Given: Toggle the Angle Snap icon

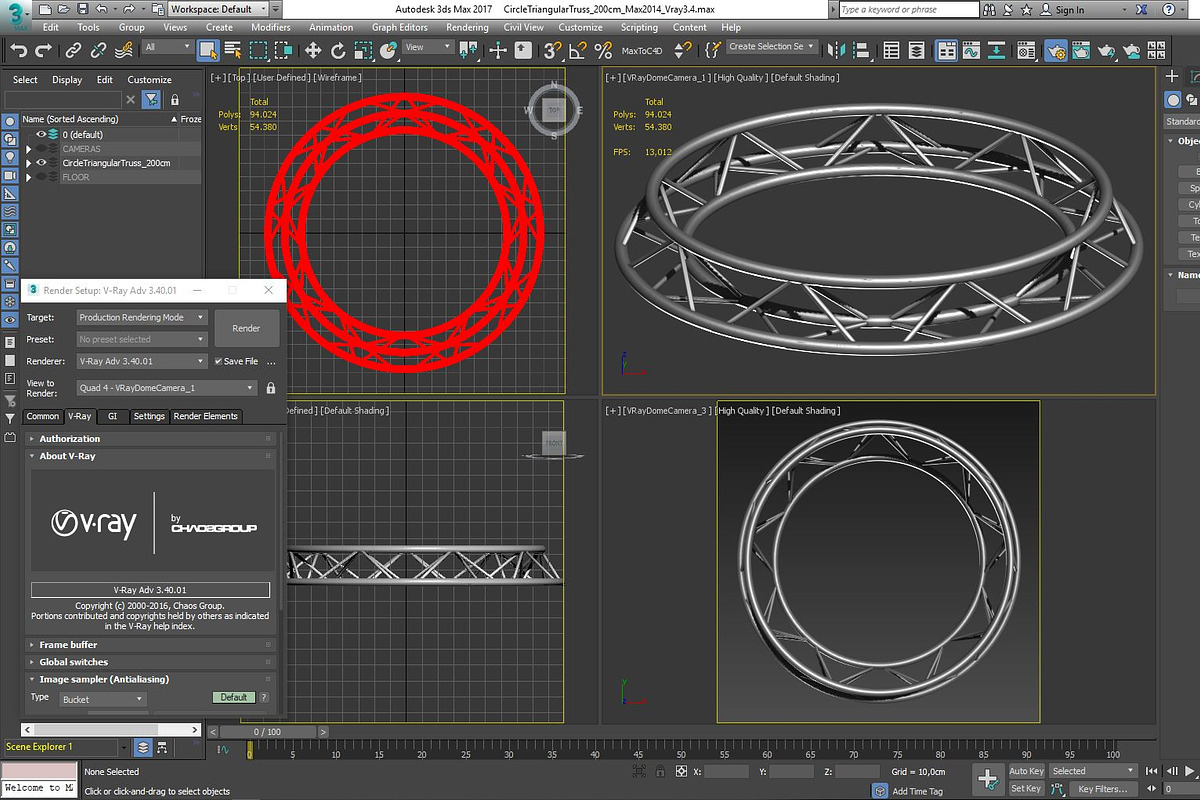Looking at the screenshot, I should click(579, 50).
